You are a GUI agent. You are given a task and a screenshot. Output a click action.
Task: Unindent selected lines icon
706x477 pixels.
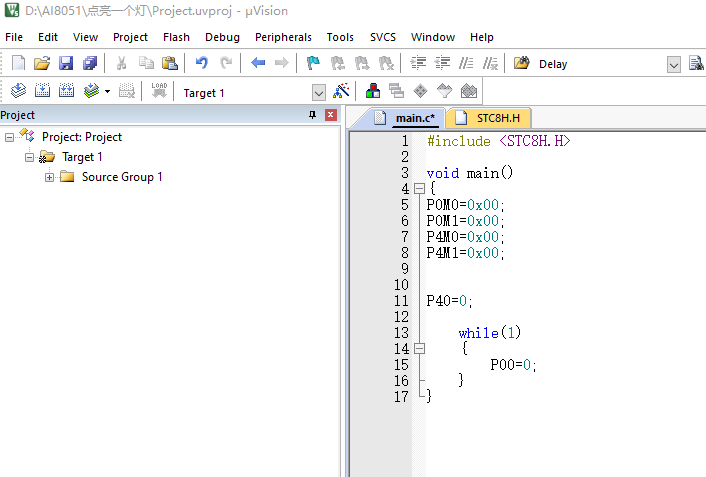point(443,63)
